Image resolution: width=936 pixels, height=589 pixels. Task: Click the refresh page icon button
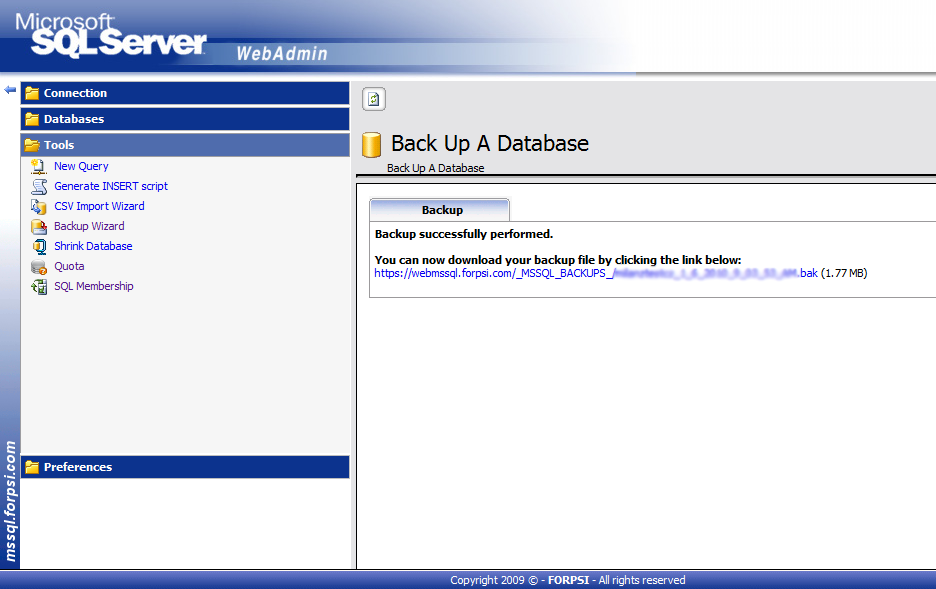374,99
